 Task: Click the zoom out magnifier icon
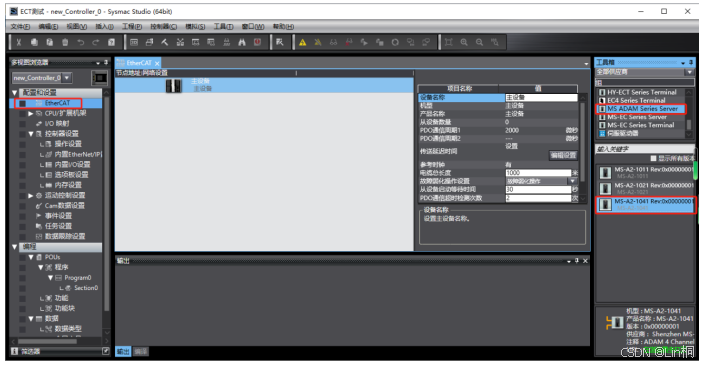coord(479,42)
